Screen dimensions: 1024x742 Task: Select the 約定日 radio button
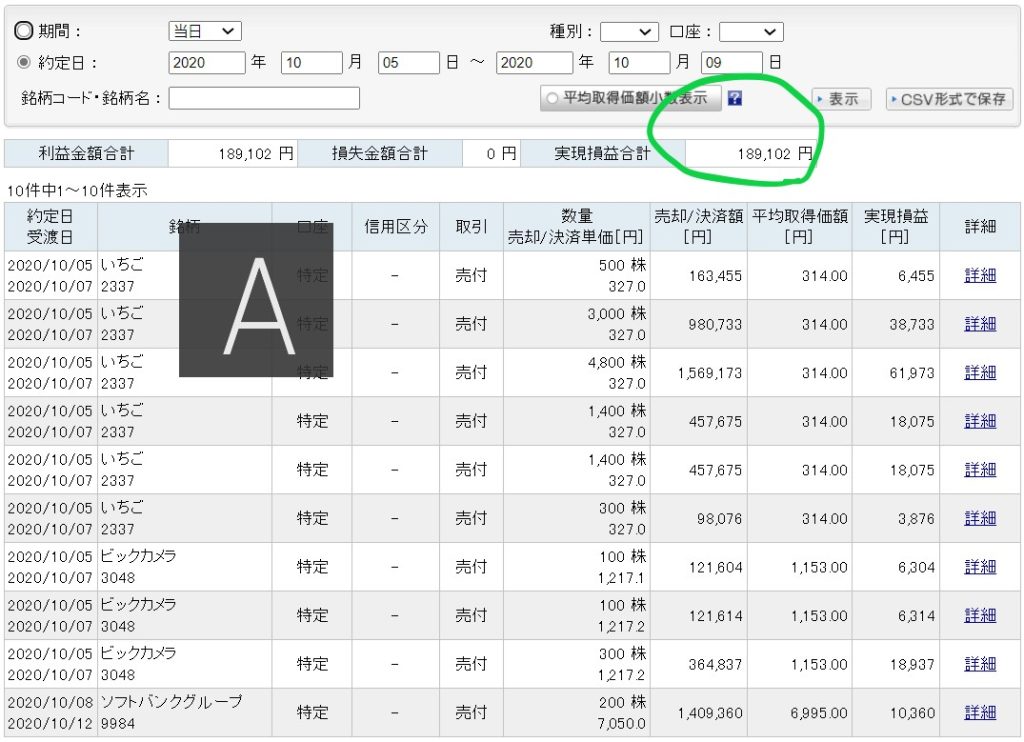(24, 62)
